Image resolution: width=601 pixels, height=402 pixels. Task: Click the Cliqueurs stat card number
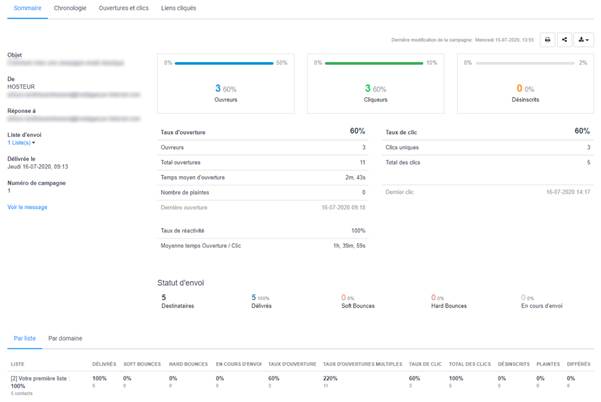point(367,89)
